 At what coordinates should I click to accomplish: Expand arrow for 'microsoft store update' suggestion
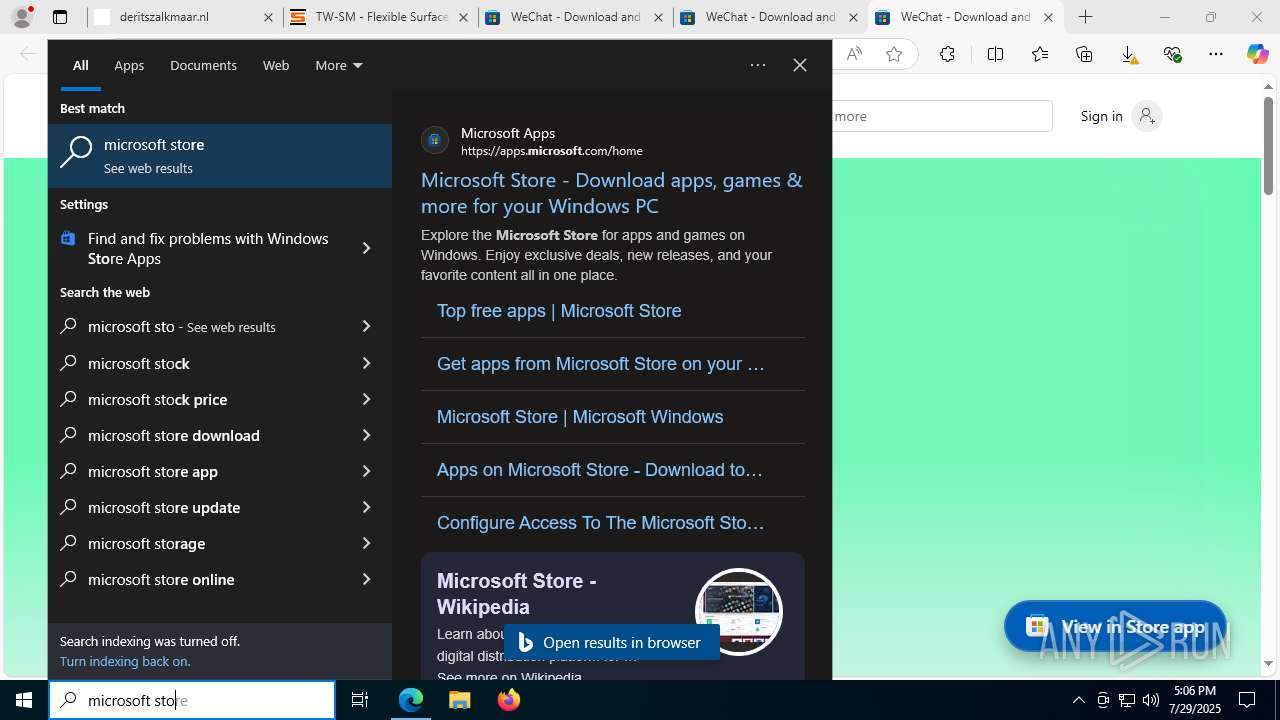tap(366, 507)
